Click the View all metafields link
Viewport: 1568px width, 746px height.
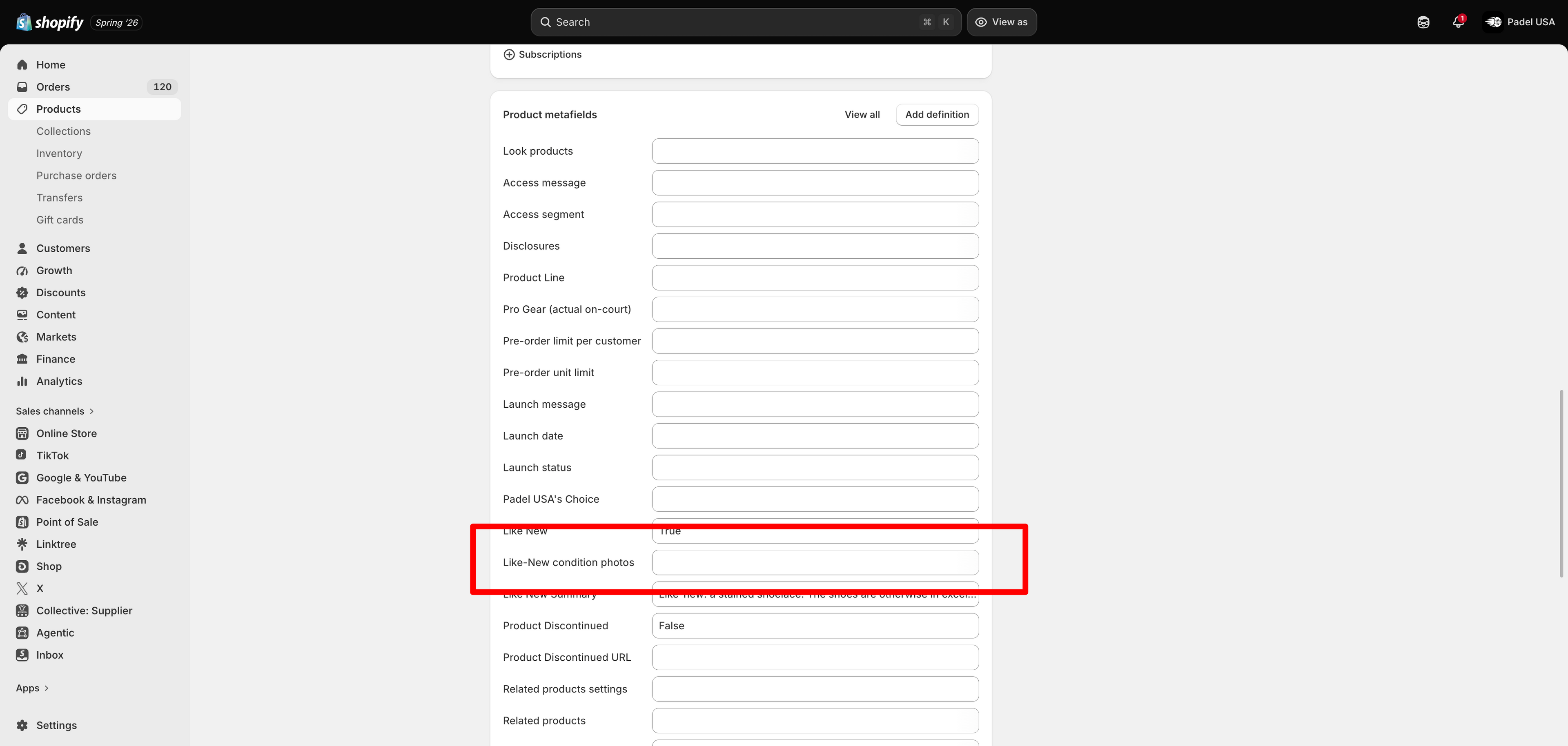862,114
